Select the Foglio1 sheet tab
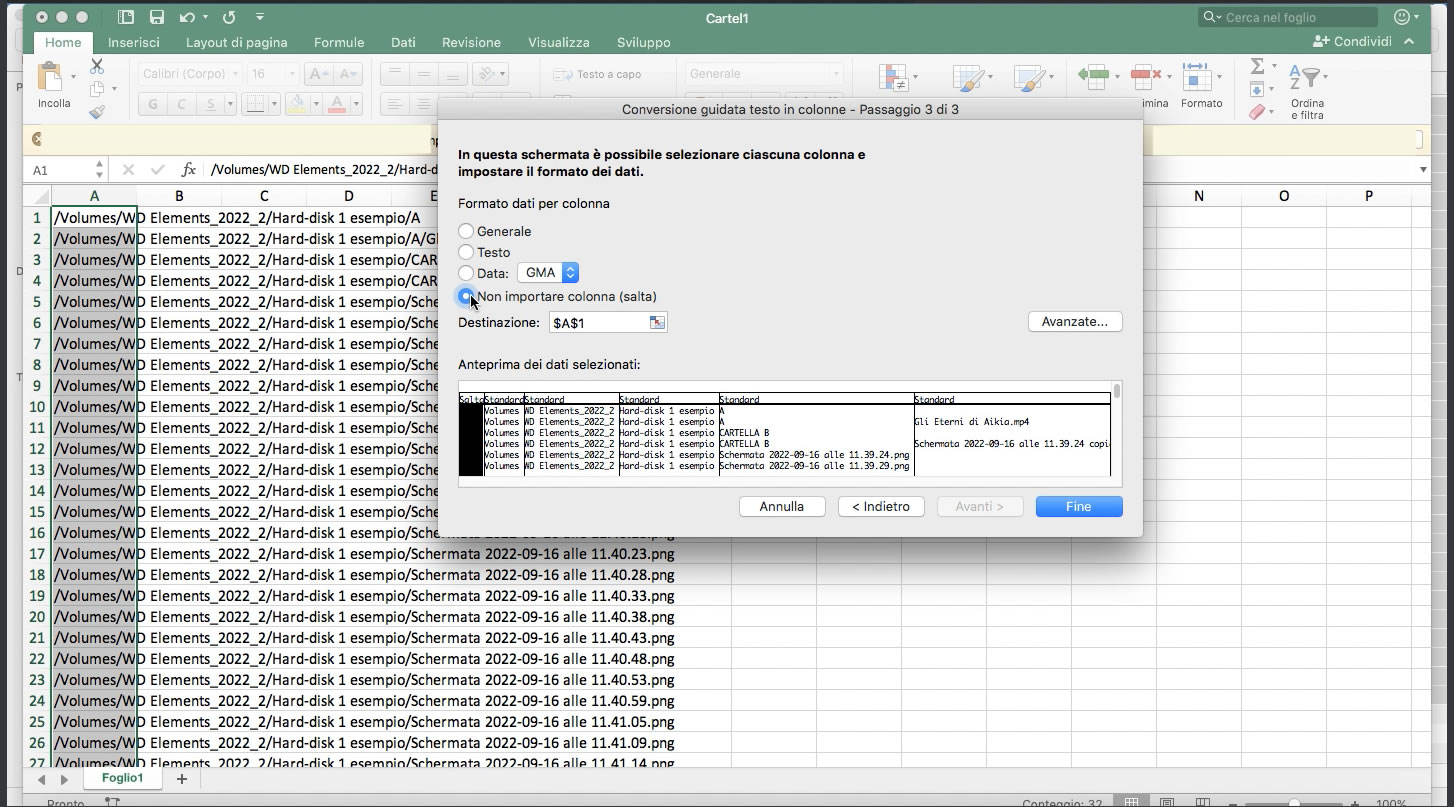Viewport: 1454px width, 807px height. (122, 778)
